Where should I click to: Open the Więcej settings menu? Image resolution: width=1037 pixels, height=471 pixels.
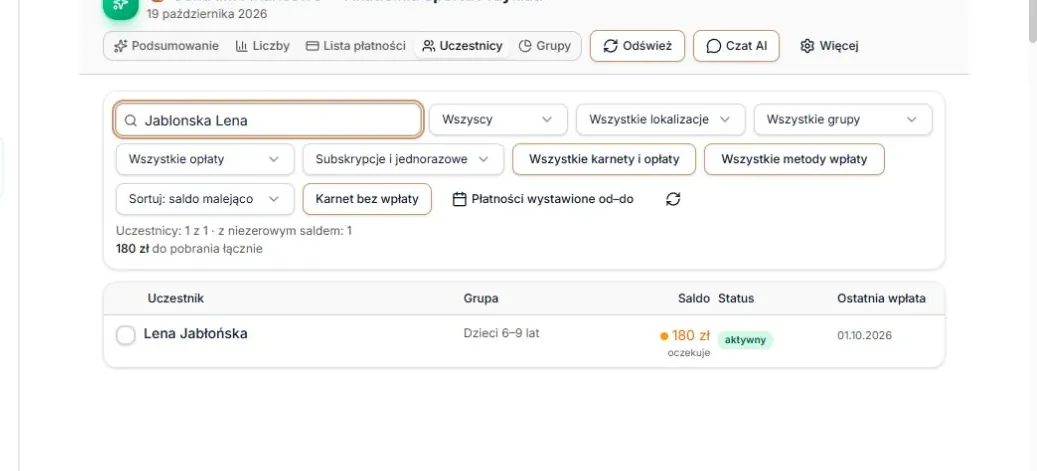tap(829, 46)
